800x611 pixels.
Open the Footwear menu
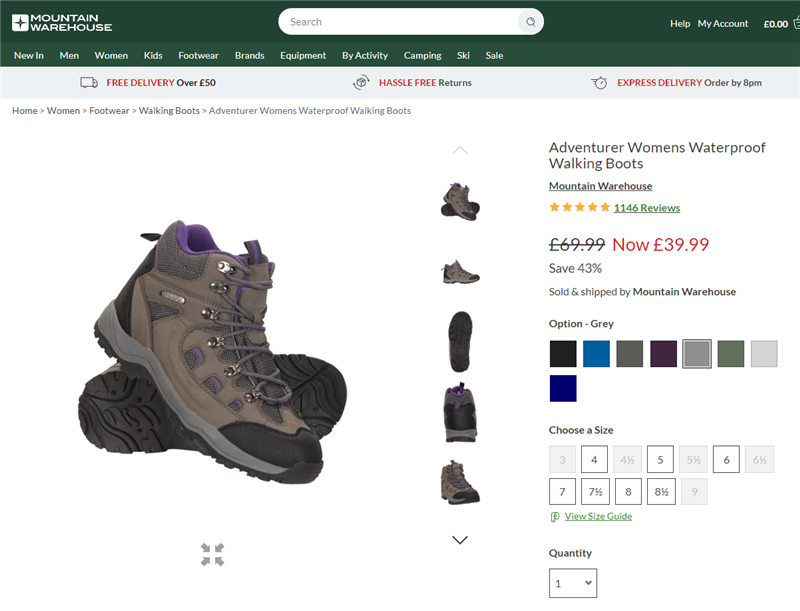pyautogui.click(x=198, y=56)
